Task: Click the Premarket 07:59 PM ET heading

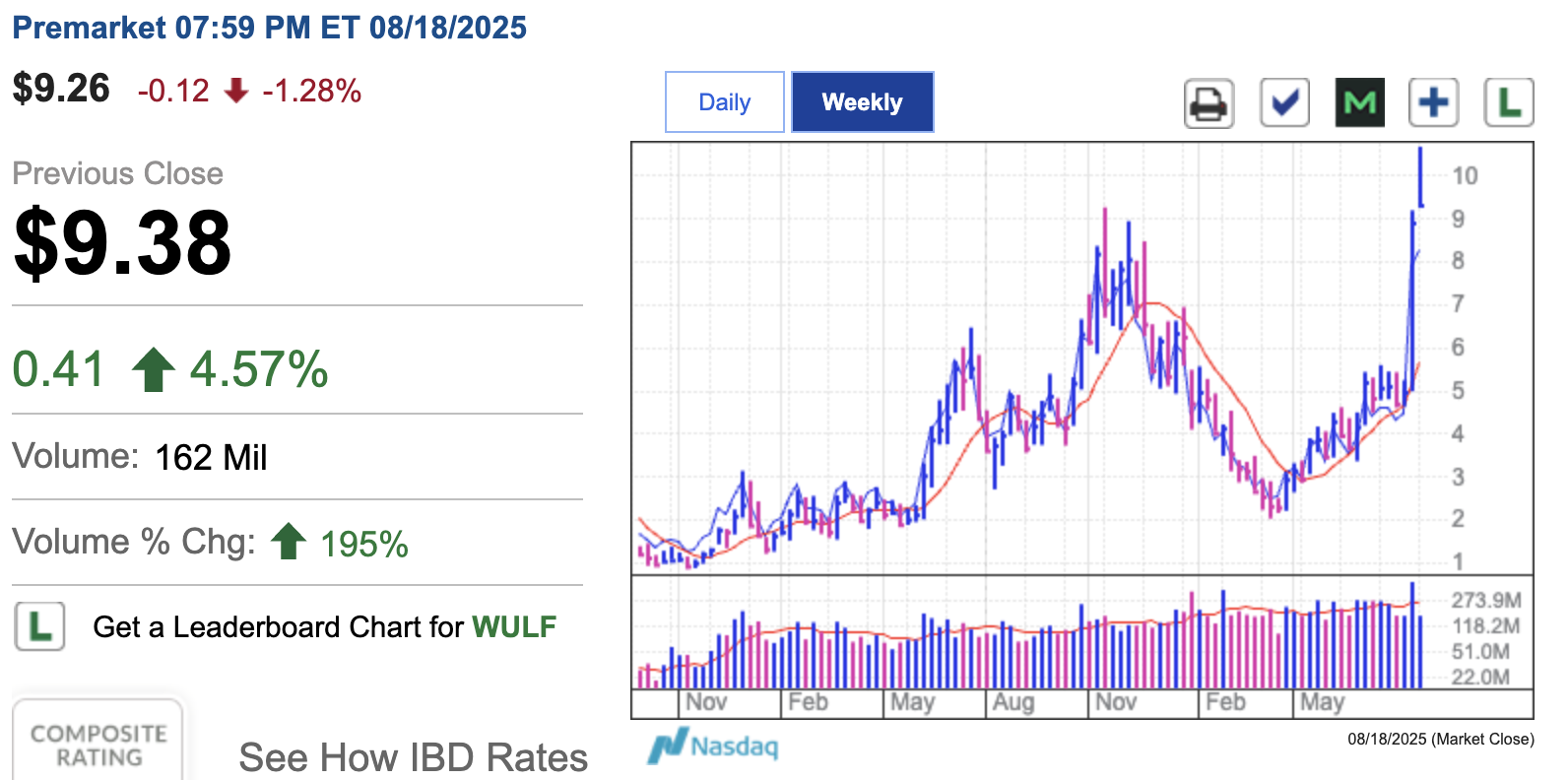Action: [x=269, y=28]
